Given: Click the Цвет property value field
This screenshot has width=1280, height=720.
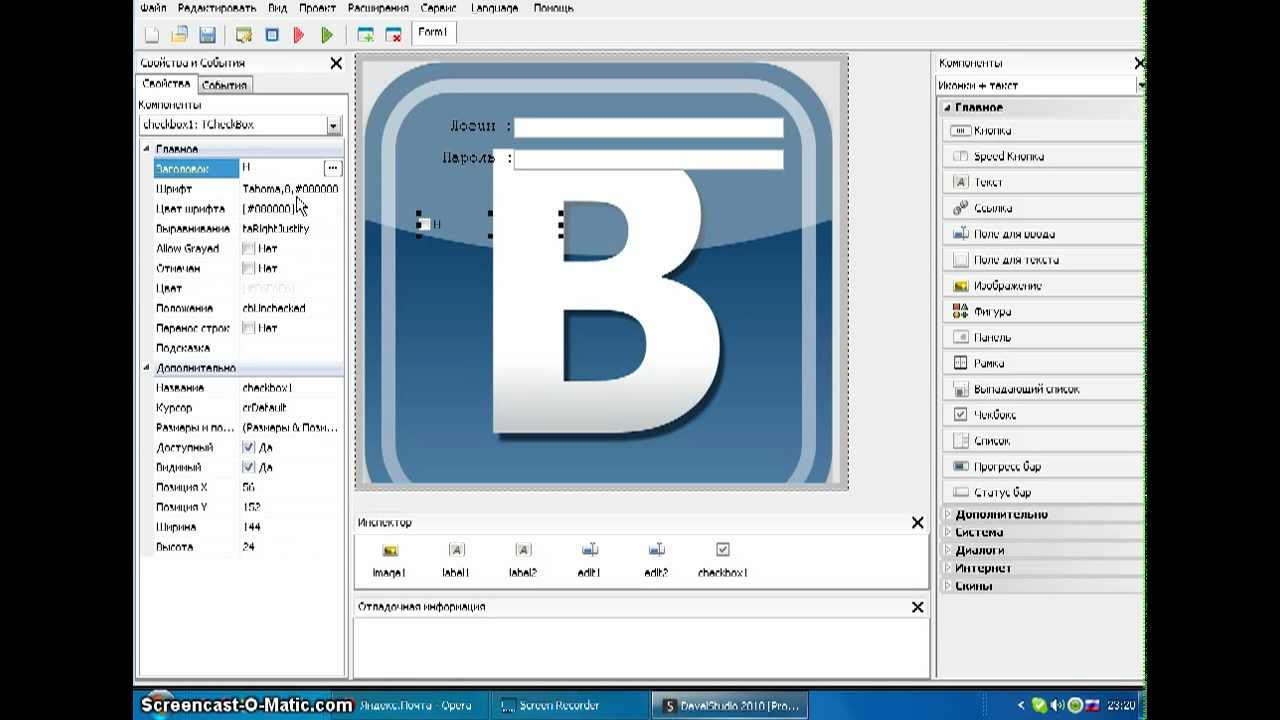Looking at the screenshot, I should click(x=291, y=288).
